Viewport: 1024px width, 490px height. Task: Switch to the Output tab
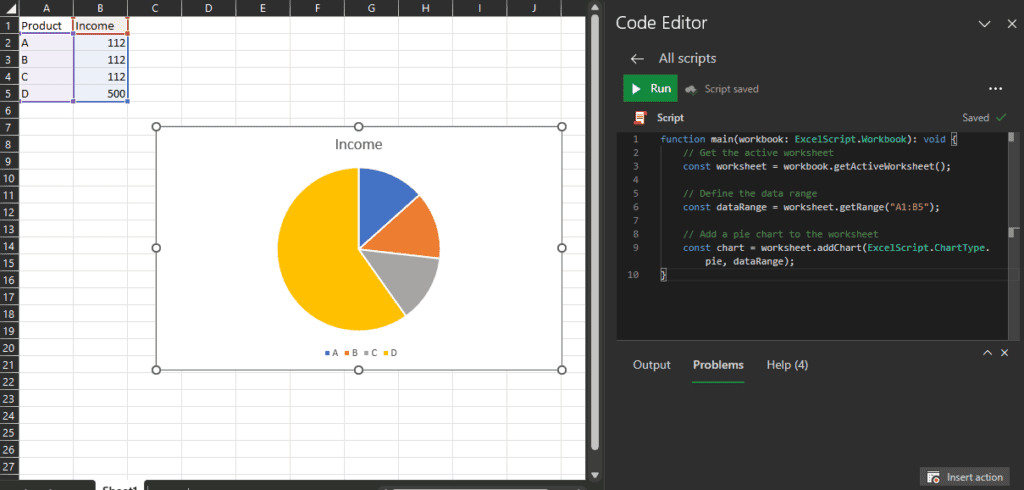[652, 365]
